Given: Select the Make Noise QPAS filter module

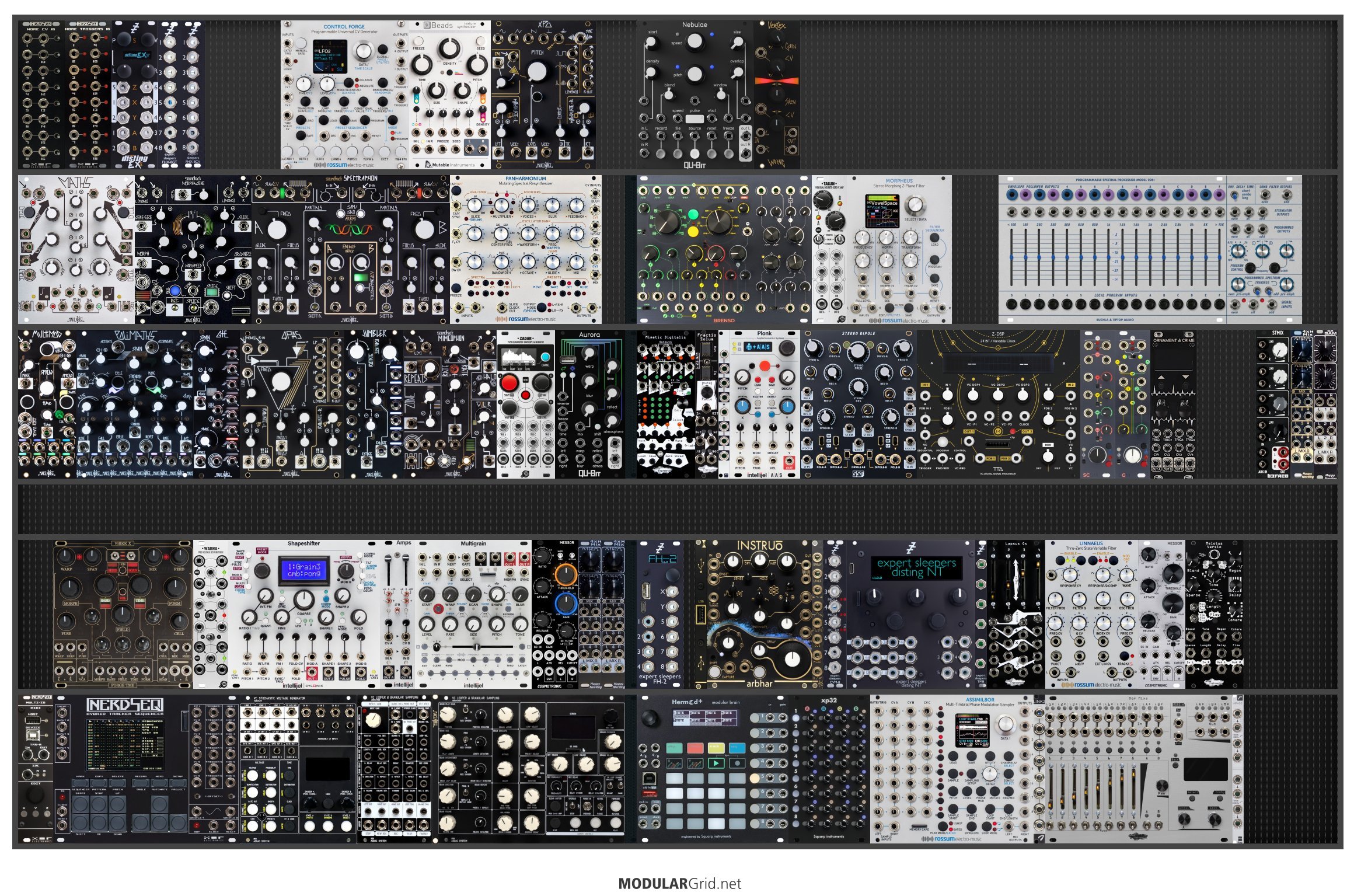Looking at the screenshot, I should click(292, 404).
